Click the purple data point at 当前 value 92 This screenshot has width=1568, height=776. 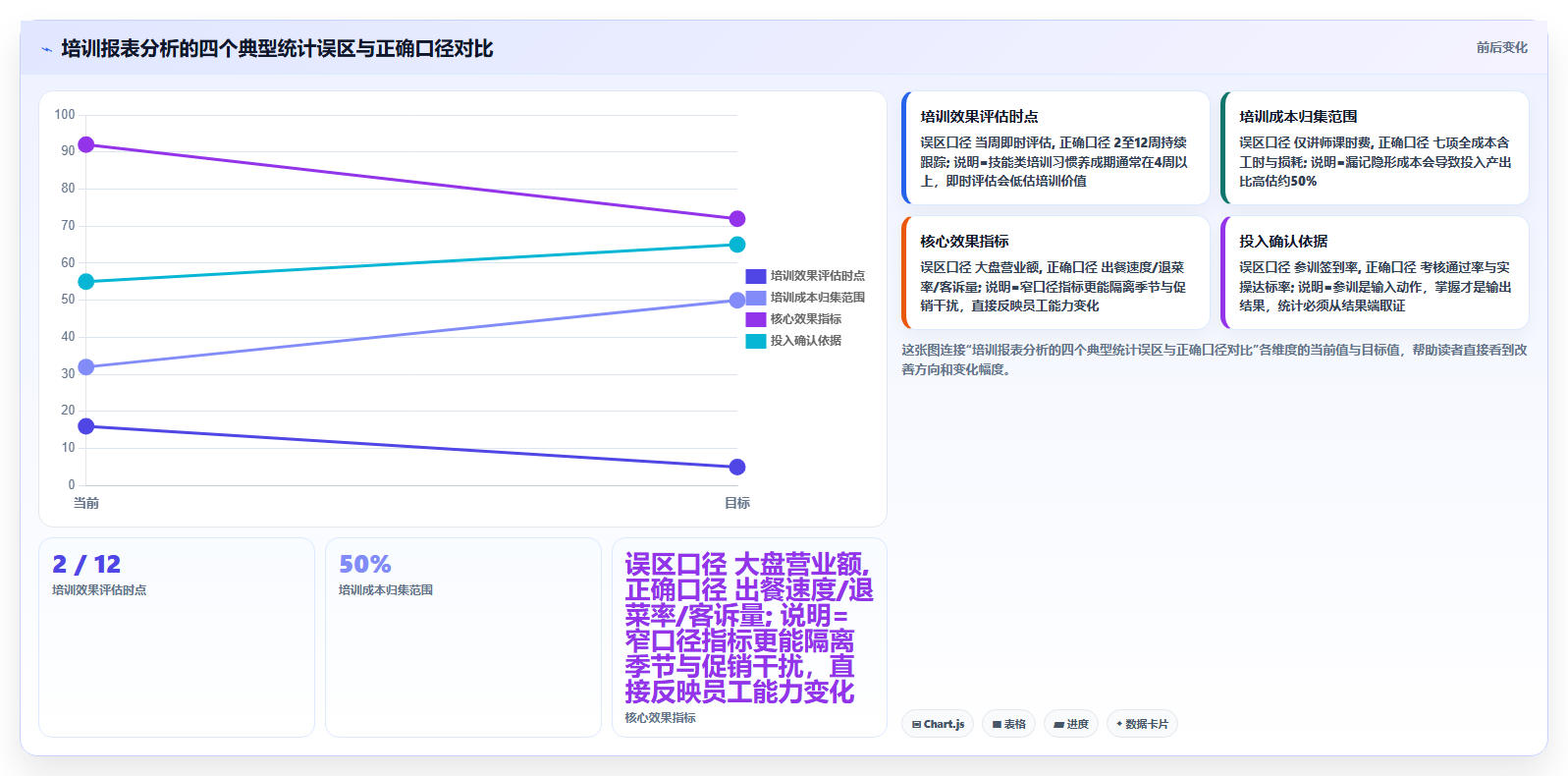tap(86, 144)
